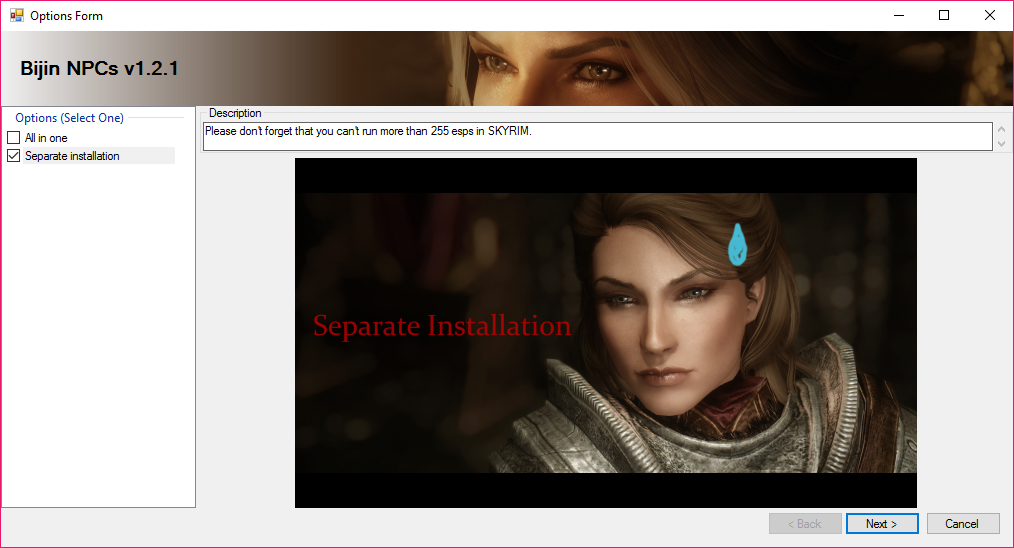Viewport: 1014px width, 548px height.
Task: Check the "All in one" option
Action: [14, 138]
